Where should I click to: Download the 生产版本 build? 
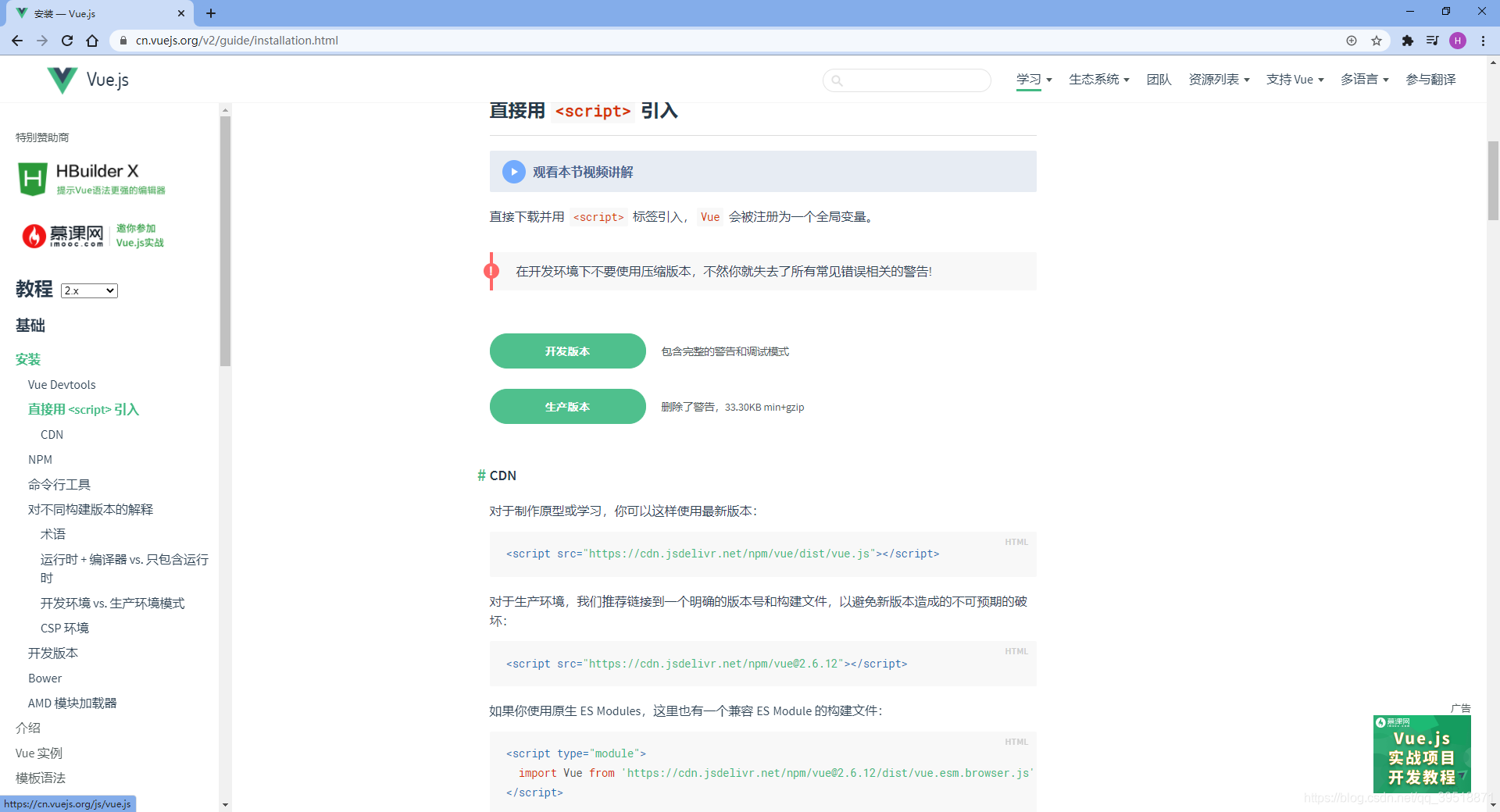[x=568, y=407]
